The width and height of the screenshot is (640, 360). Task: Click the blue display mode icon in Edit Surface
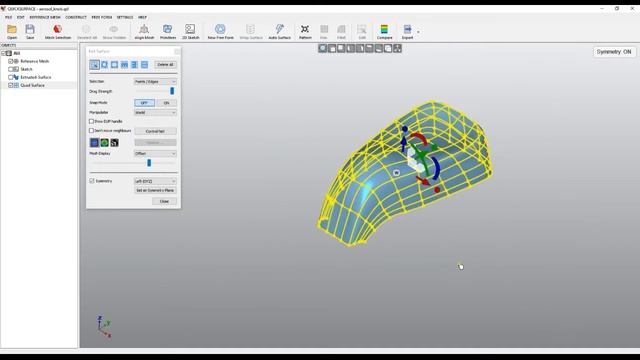click(94, 142)
